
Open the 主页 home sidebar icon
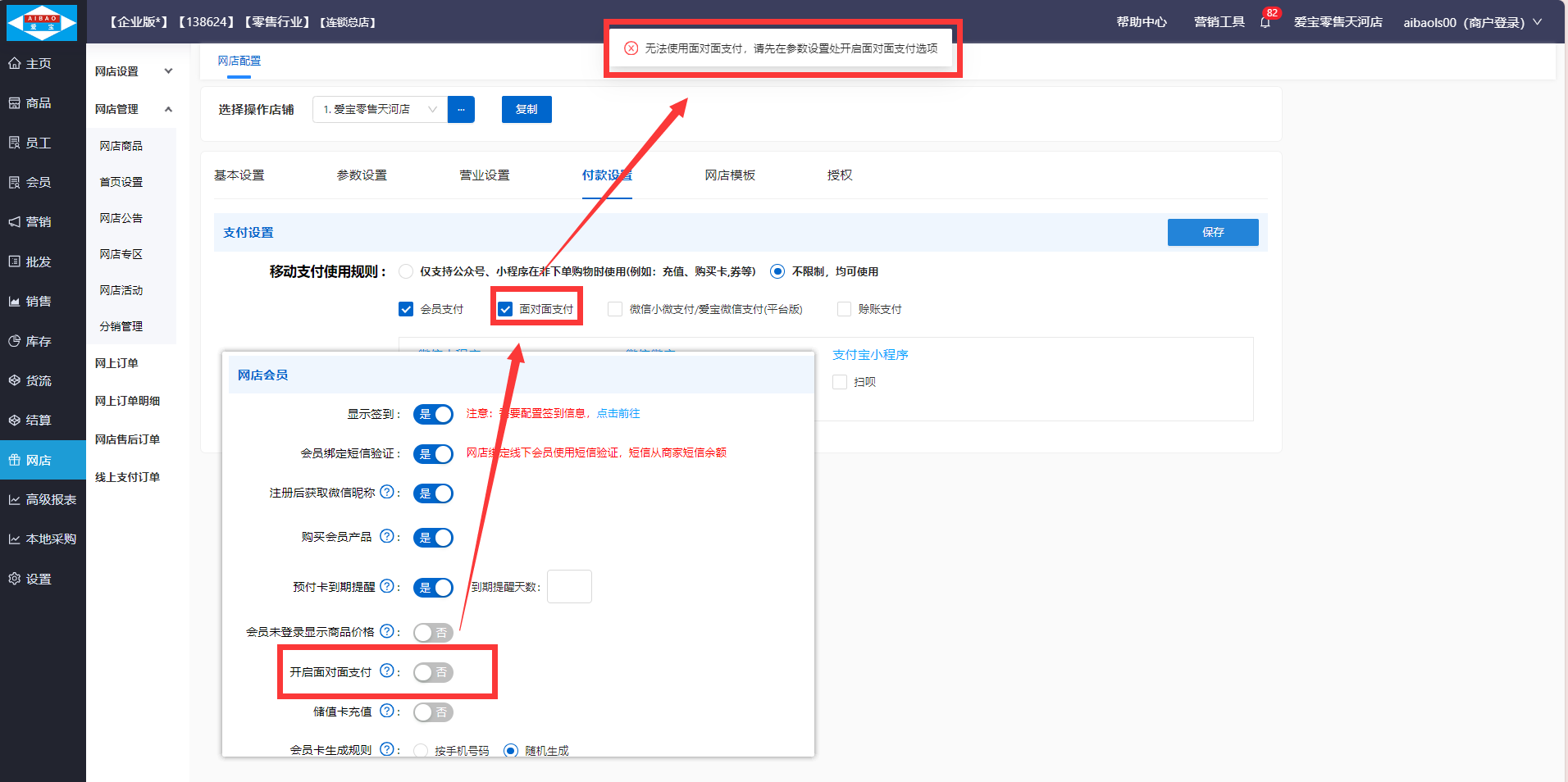(x=15, y=63)
